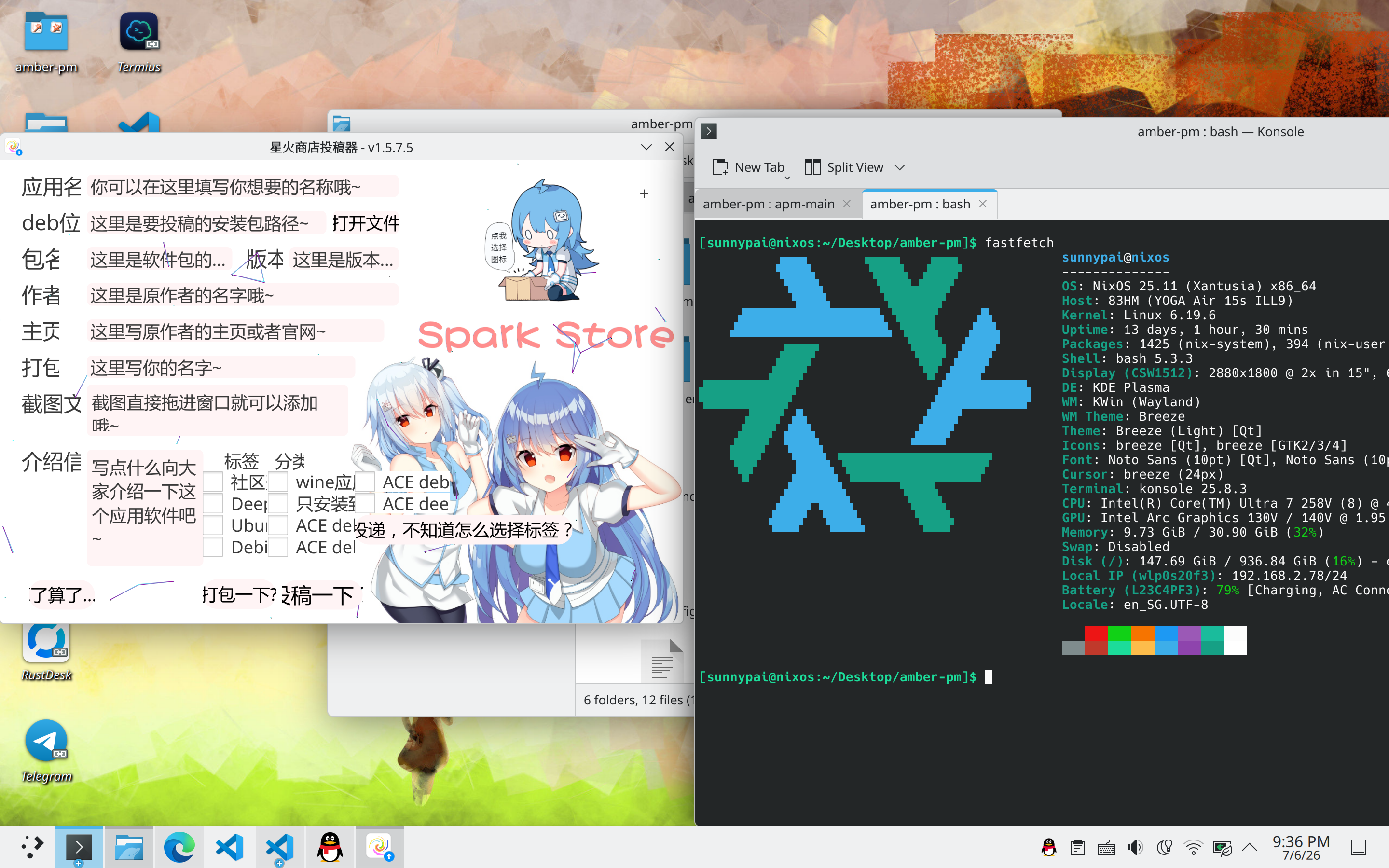The height and width of the screenshot is (868, 1389).
Task: Open battery and power tray icon
Action: [x=1222, y=847]
